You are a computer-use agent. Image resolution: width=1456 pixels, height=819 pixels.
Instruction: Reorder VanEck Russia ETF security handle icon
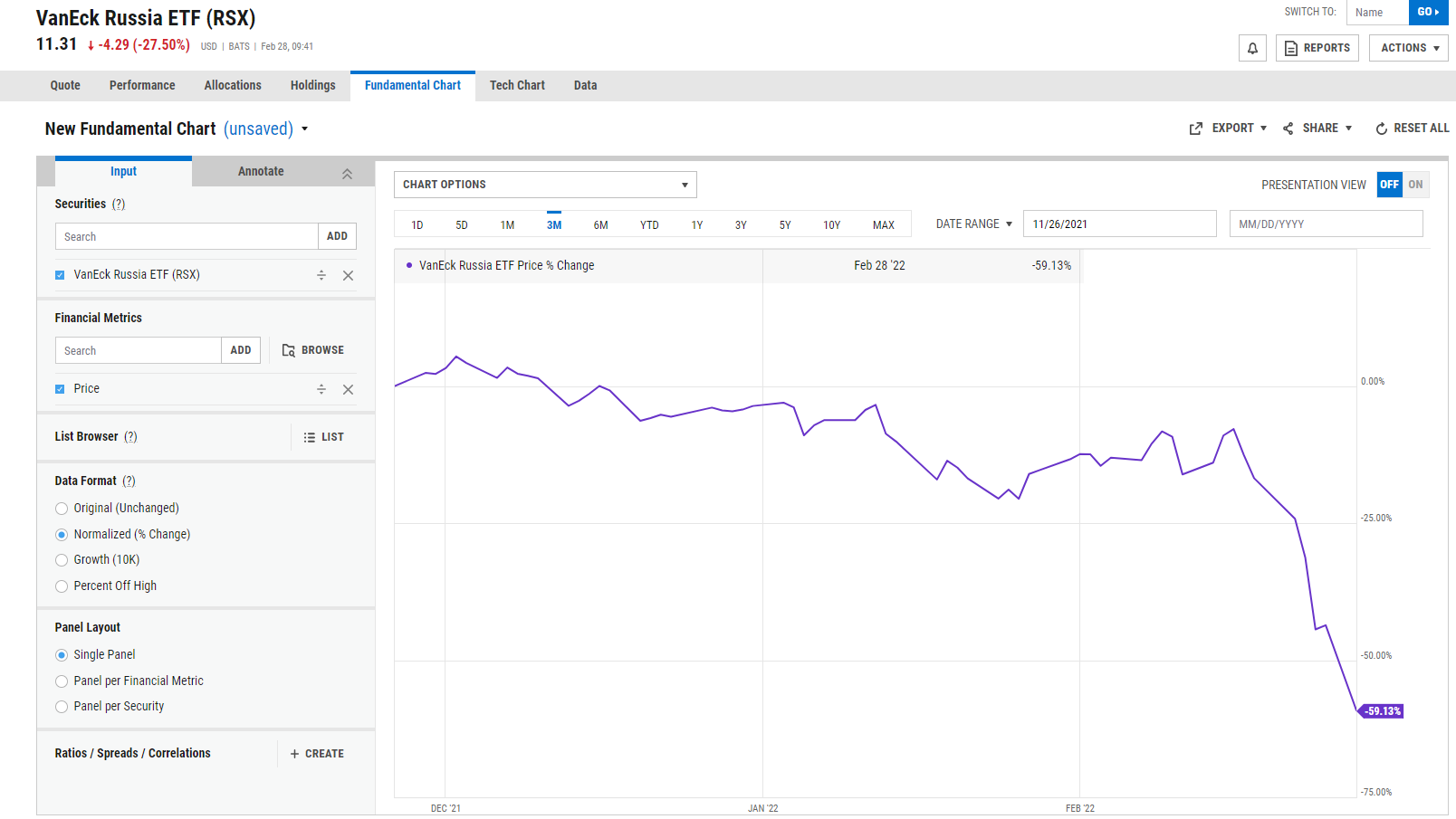(x=321, y=275)
